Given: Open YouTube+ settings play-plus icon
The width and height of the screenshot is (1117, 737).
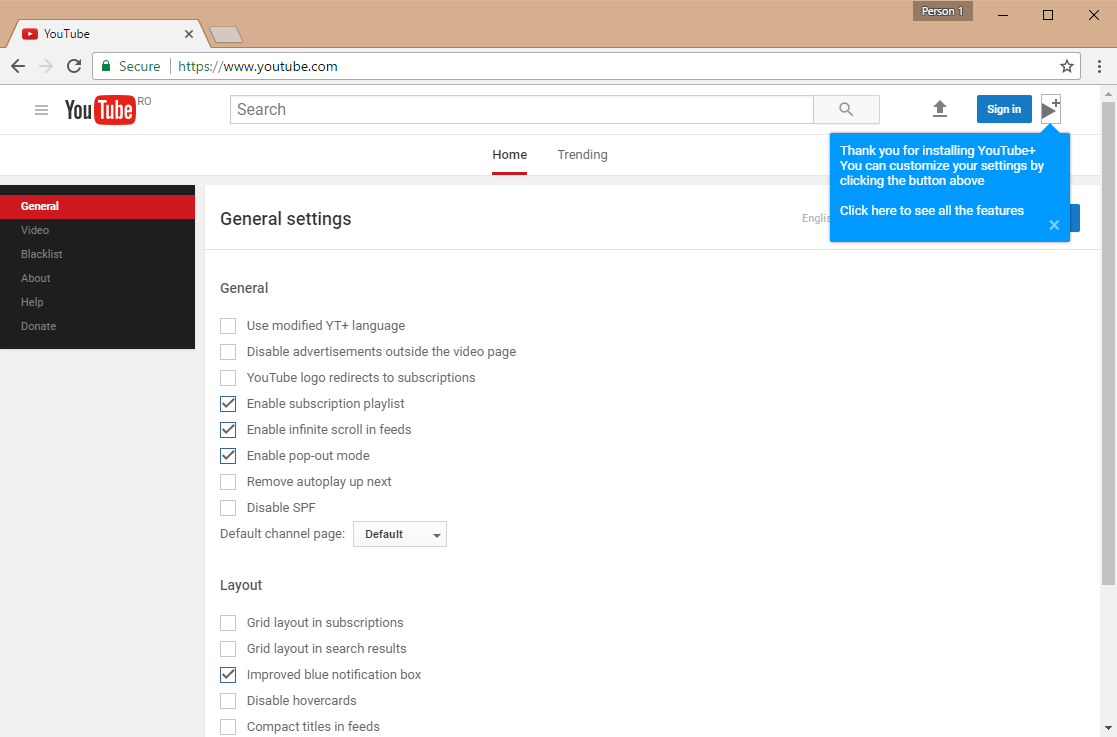Looking at the screenshot, I should point(1051,109).
